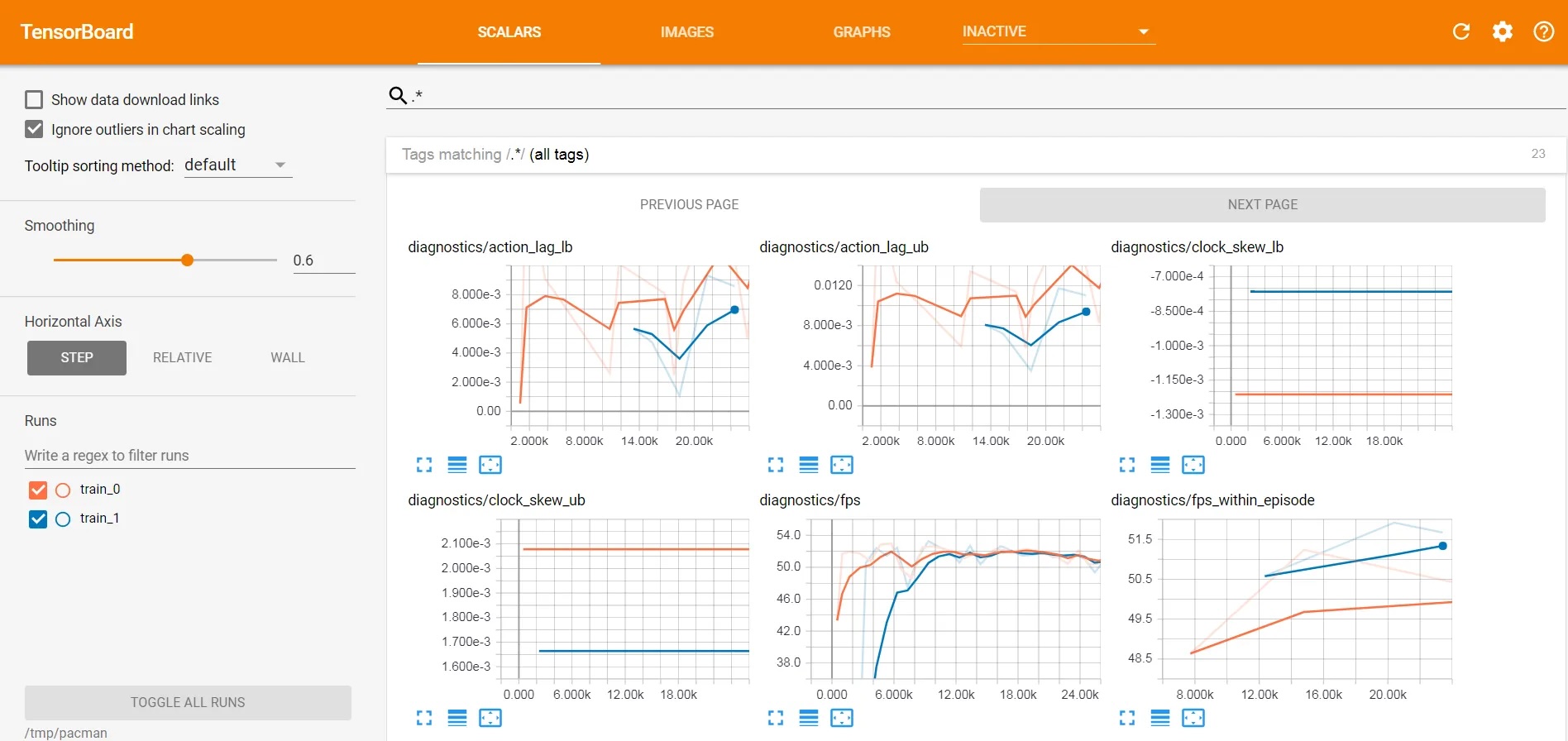Fit domain to data for fps_within_episode
1568x741 pixels.
click(1193, 718)
